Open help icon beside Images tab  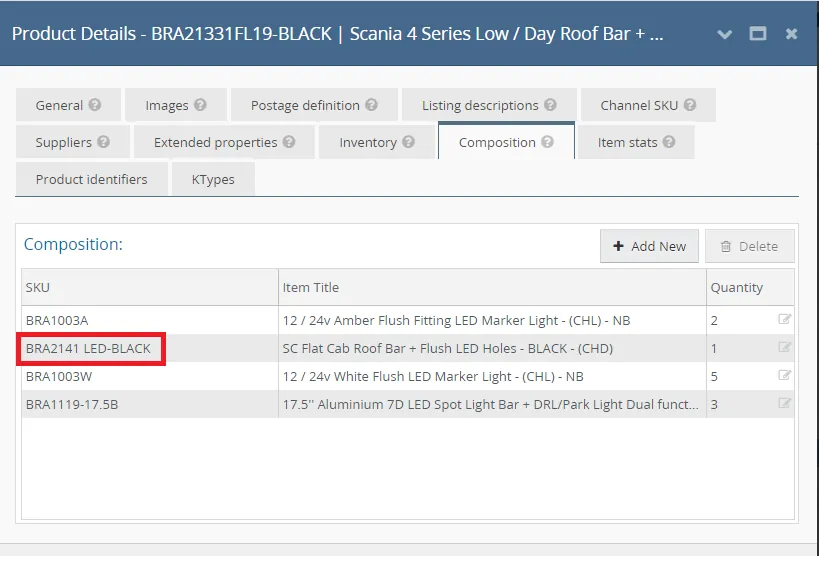tap(200, 105)
